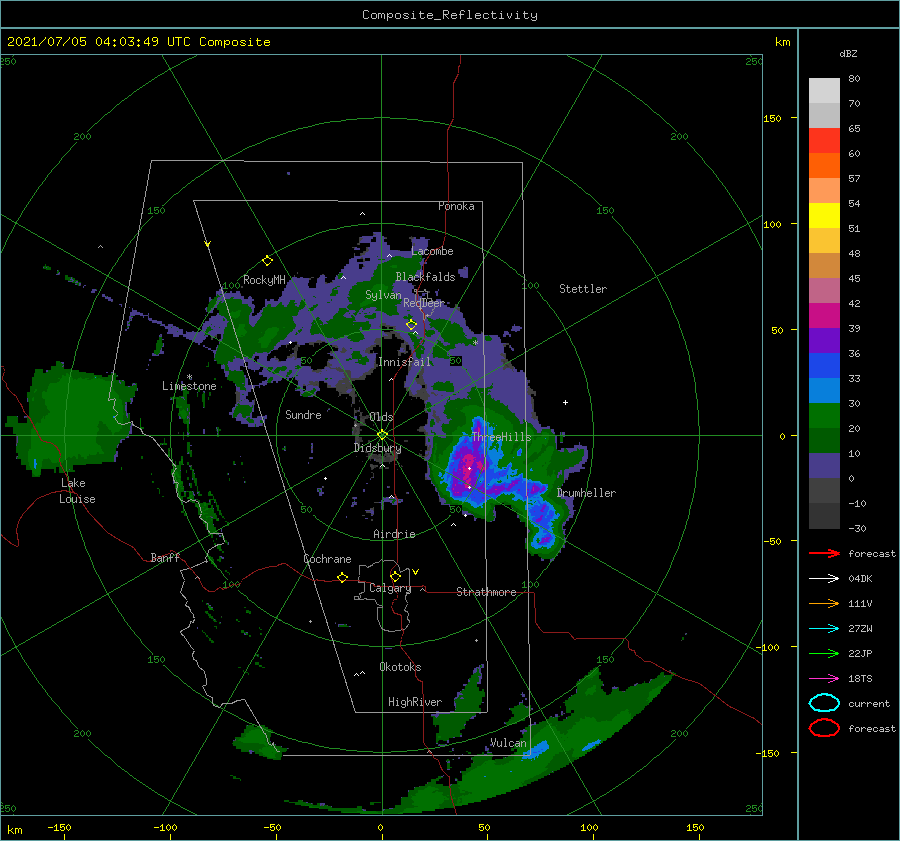Image resolution: width=900 pixels, height=841 pixels.
Task: Pick the light blue 30–33 dBZ swatch
Action: [x=824, y=391]
